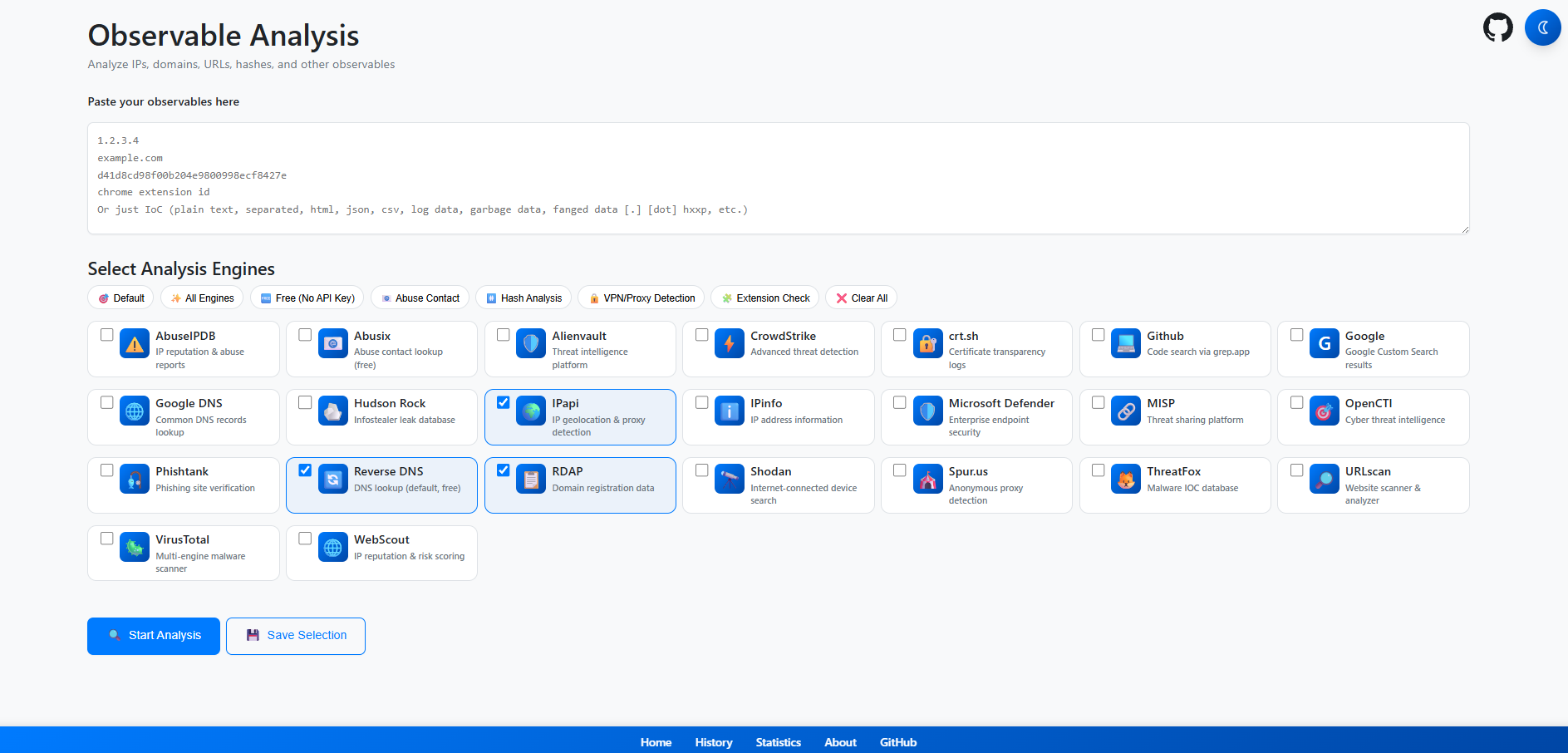The image size is (1568, 753).
Task: Click the Hudson Rock icon
Action: [x=333, y=411]
